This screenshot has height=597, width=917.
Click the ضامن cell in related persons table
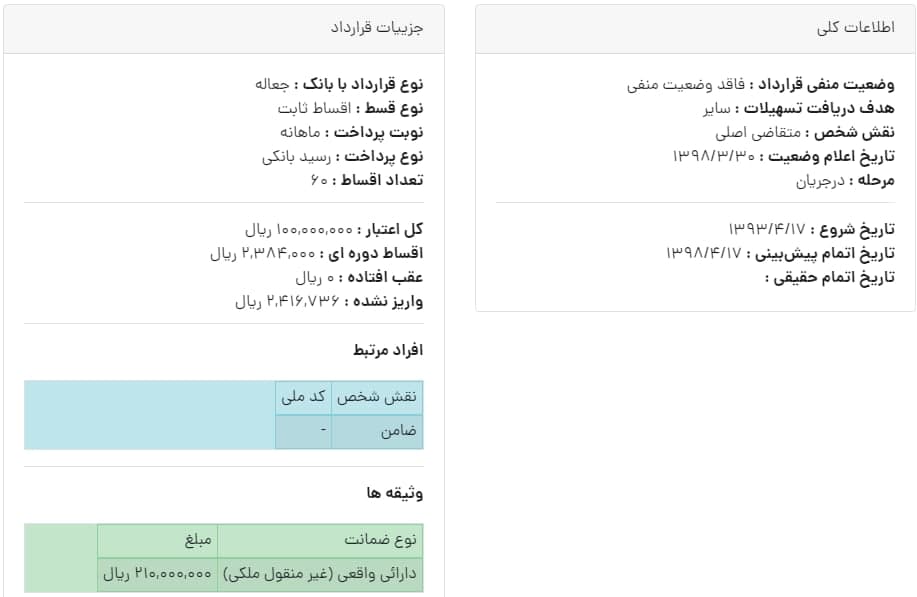click(x=377, y=432)
